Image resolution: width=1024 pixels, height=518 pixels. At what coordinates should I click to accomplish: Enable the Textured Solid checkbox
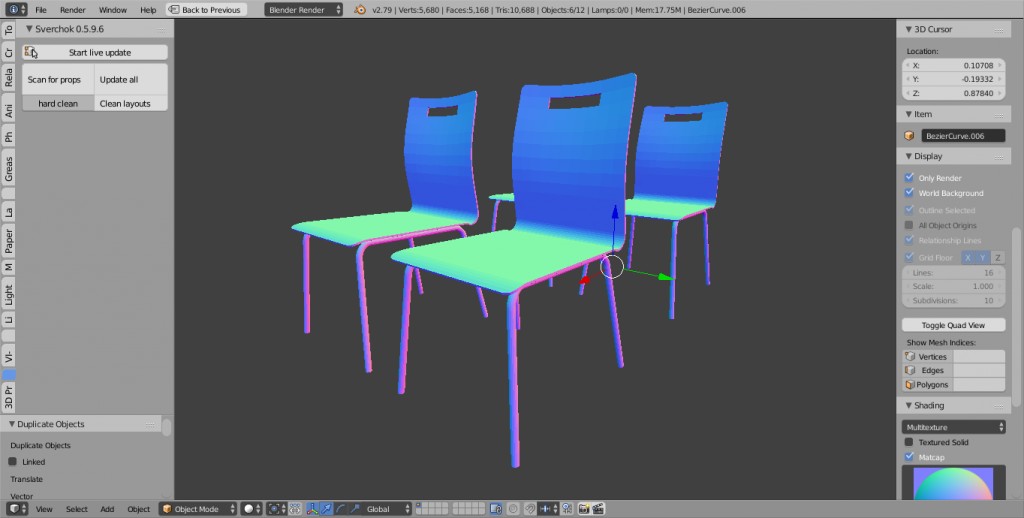[909, 442]
